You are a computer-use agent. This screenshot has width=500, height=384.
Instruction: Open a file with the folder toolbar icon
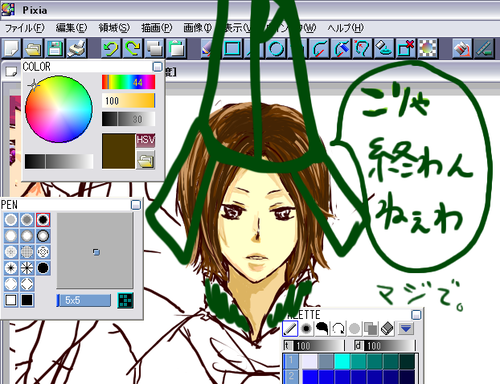coord(34,48)
